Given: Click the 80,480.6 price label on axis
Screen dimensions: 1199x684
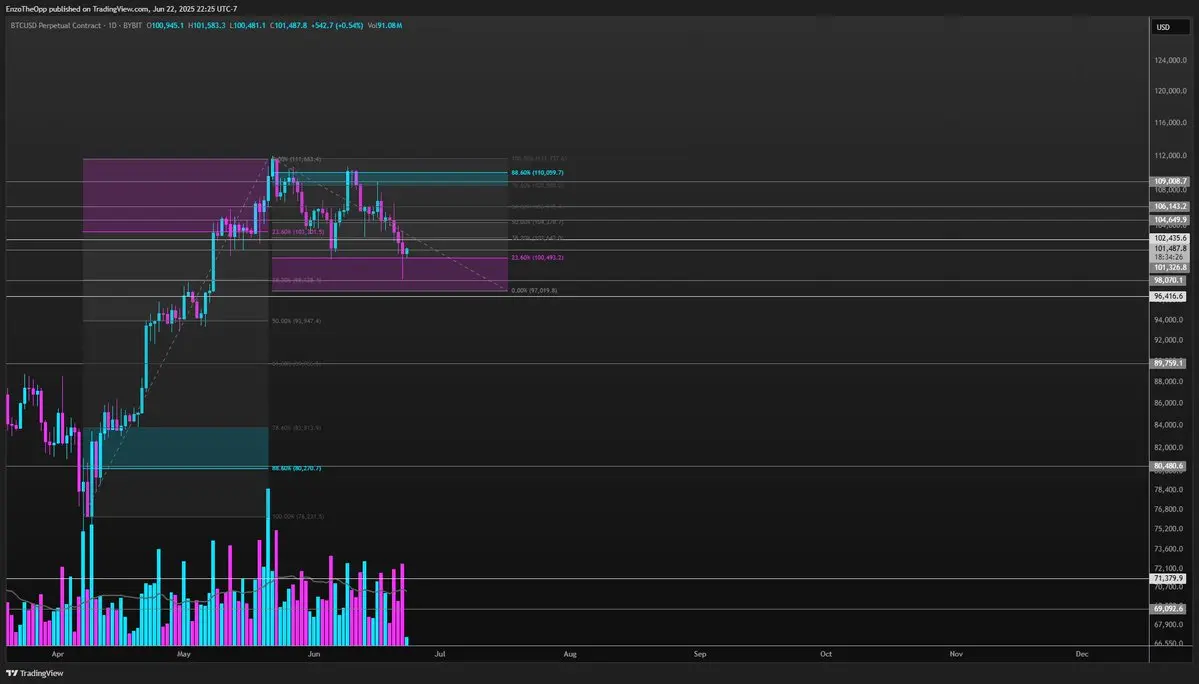Looking at the screenshot, I should 1168,466.
